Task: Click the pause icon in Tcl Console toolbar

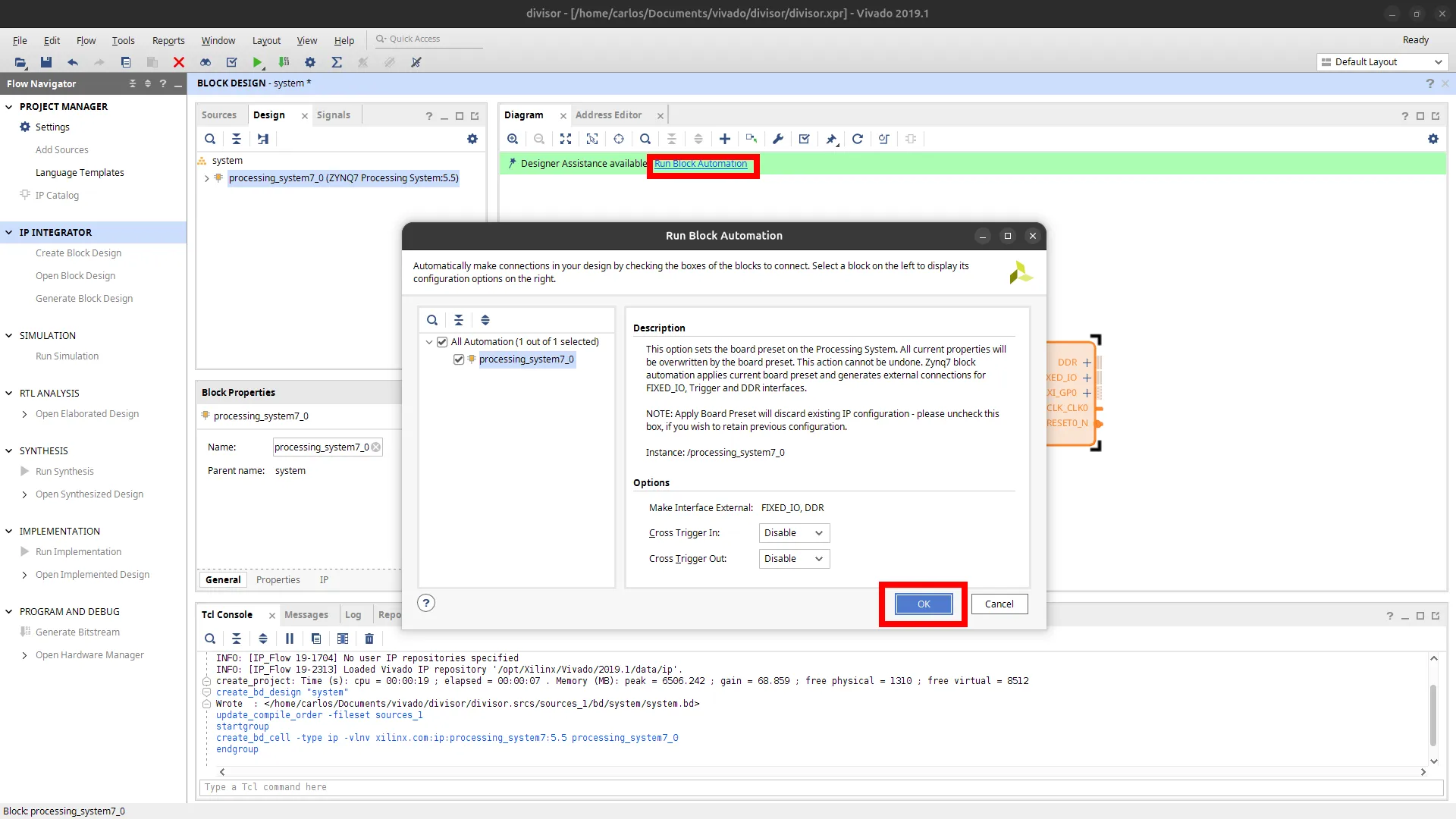Action: pyautogui.click(x=290, y=639)
